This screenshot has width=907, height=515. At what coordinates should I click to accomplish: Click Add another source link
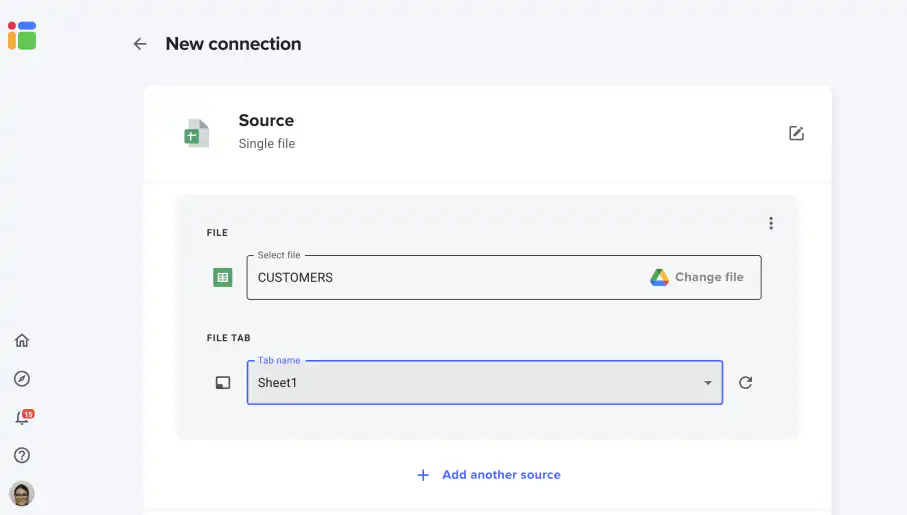(x=501, y=475)
